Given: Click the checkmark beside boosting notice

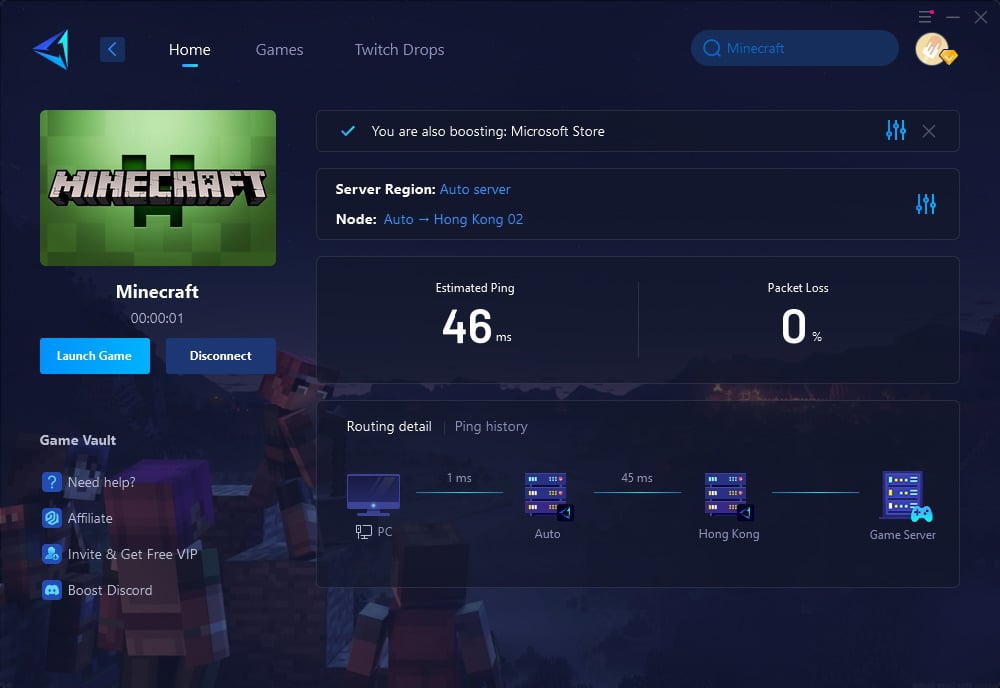Looking at the screenshot, I should pyautogui.click(x=348, y=131).
